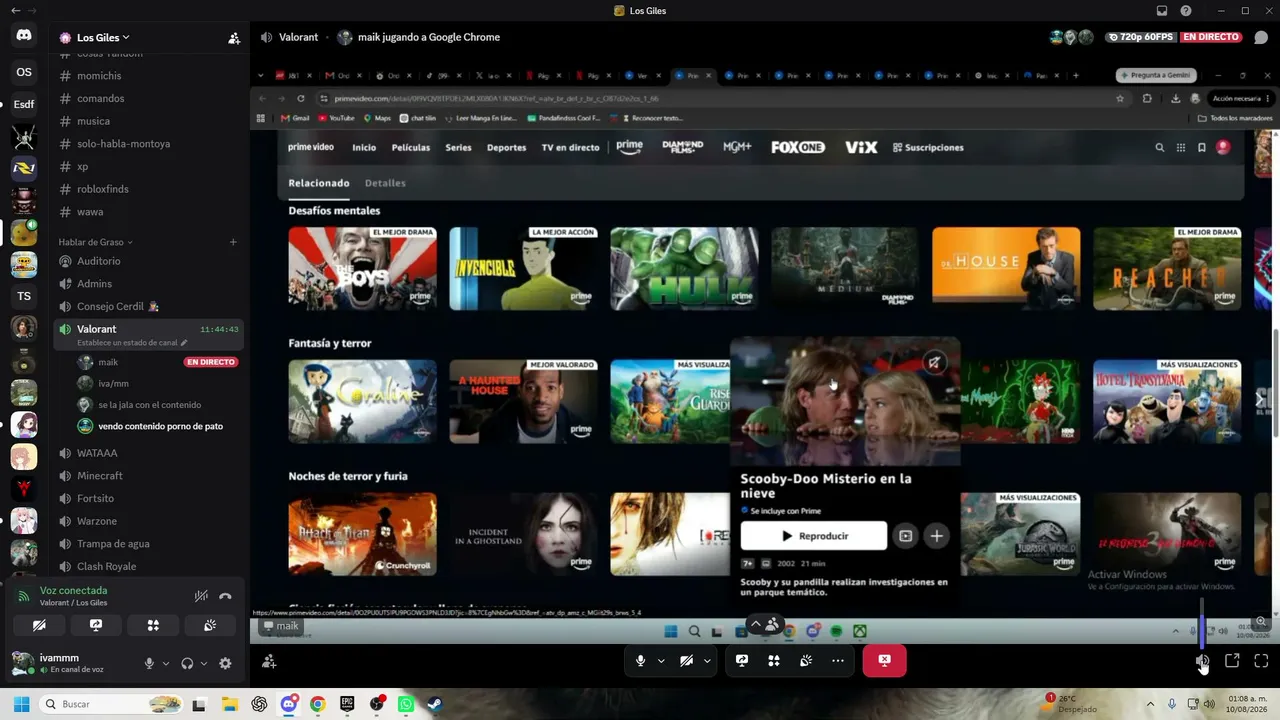Screen dimensions: 1280x720
Task: Open the Discord inbox icon in title bar
Action: click(1162, 11)
